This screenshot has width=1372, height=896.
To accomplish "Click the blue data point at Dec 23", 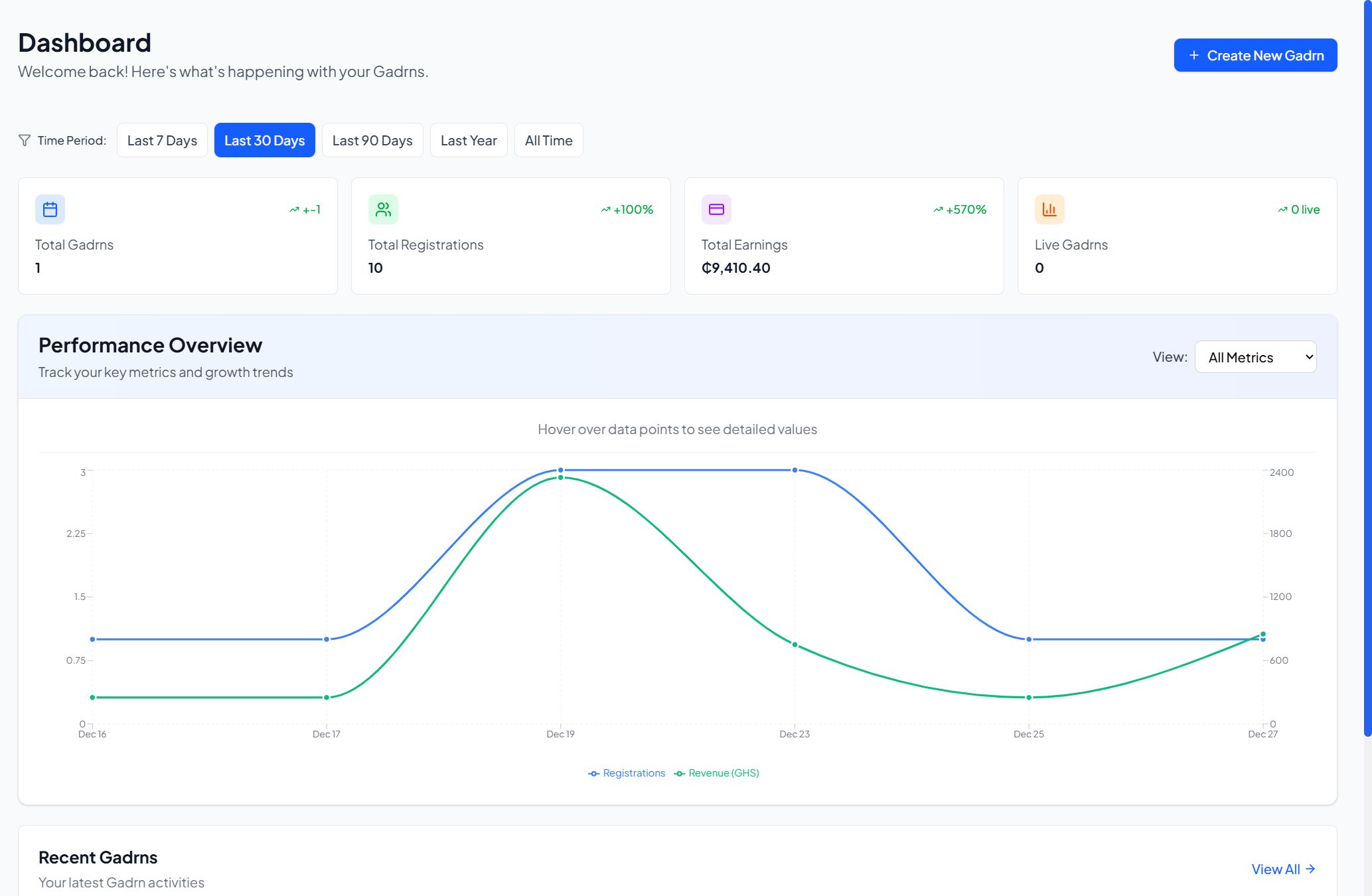I will coord(795,470).
